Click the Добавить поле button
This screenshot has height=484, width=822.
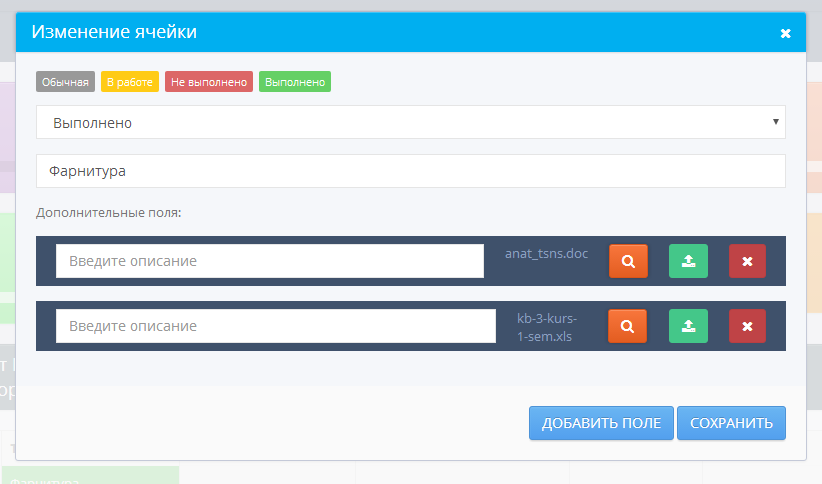coord(601,423)
